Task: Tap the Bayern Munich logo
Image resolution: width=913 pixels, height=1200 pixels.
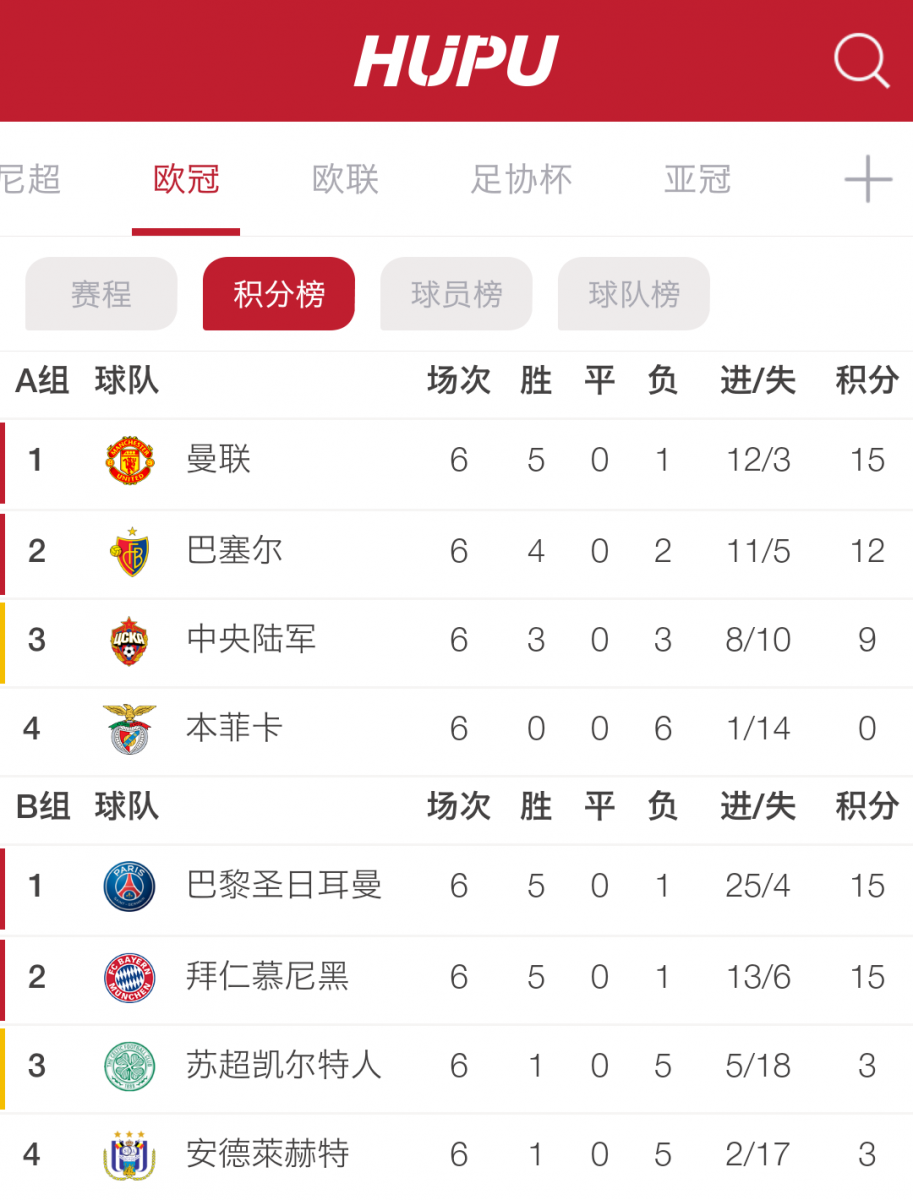Action: coord(131,976)
